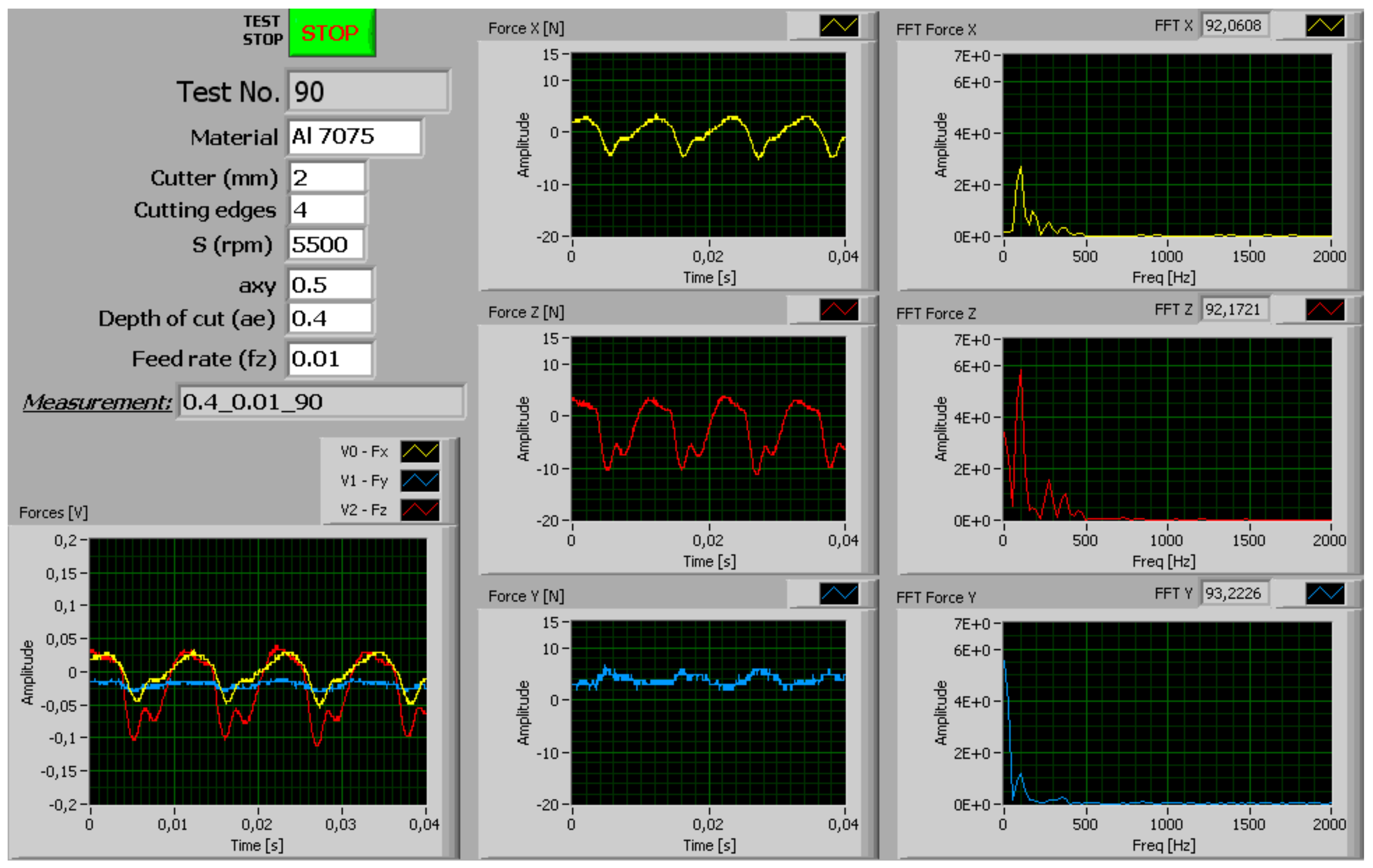This screenshot has width=1373, height=868.
Task: Click the Force X plot legend icon
Action: (x=839, y=26)
